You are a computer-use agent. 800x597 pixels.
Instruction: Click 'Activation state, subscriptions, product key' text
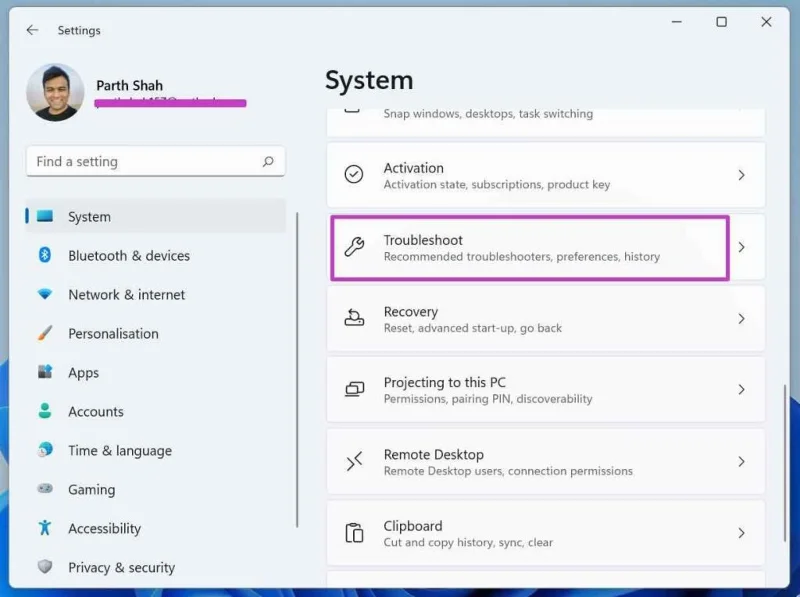point(497,184)
